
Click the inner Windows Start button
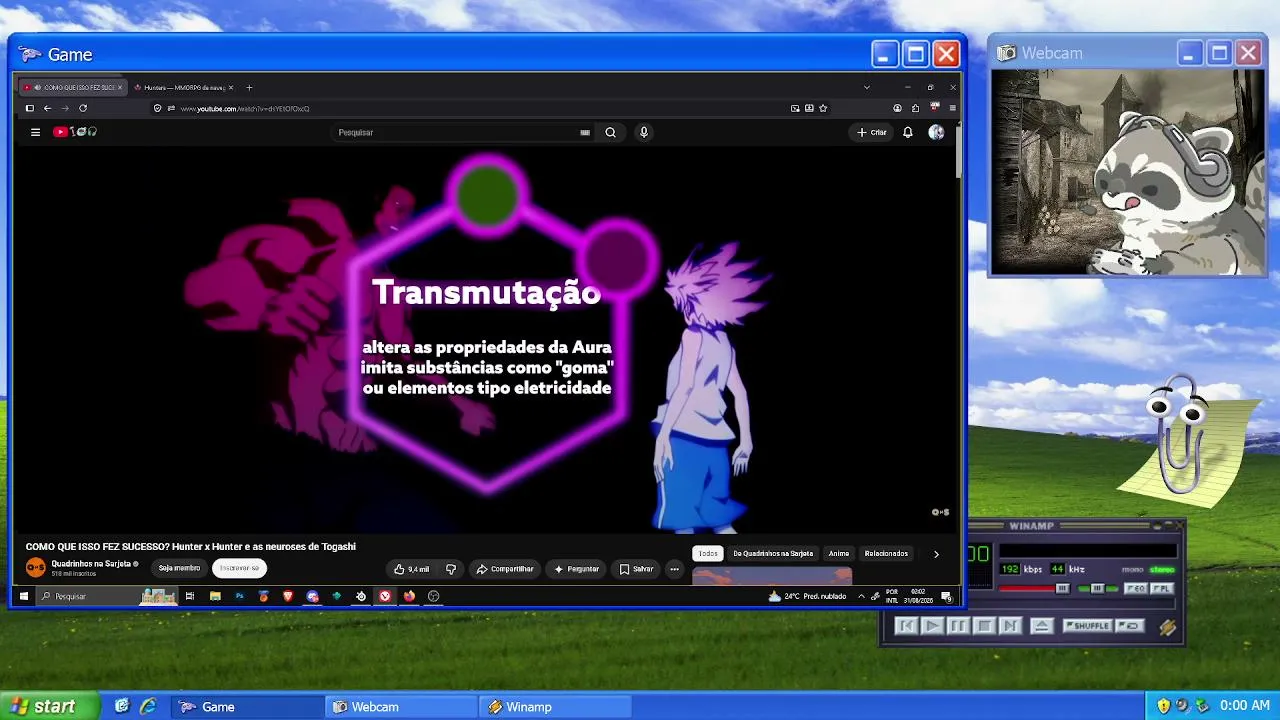[x=24, y=596]
